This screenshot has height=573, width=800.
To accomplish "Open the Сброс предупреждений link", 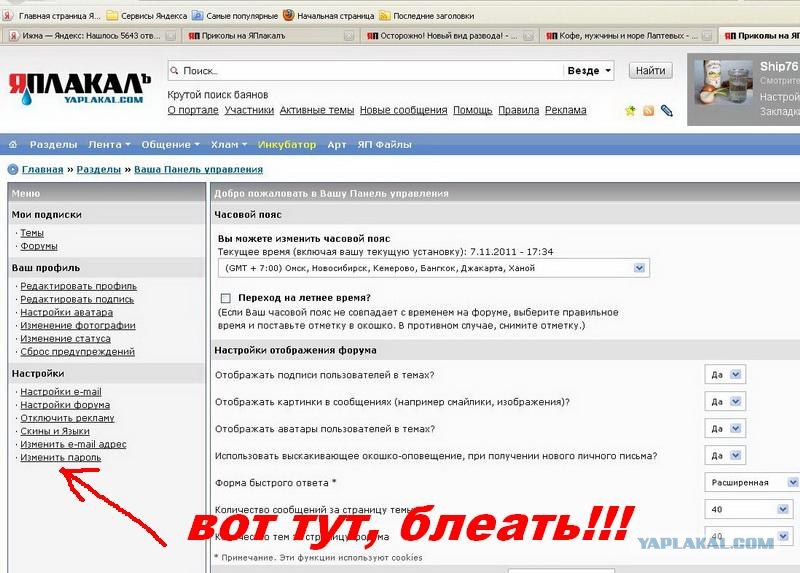I will 78,352.
